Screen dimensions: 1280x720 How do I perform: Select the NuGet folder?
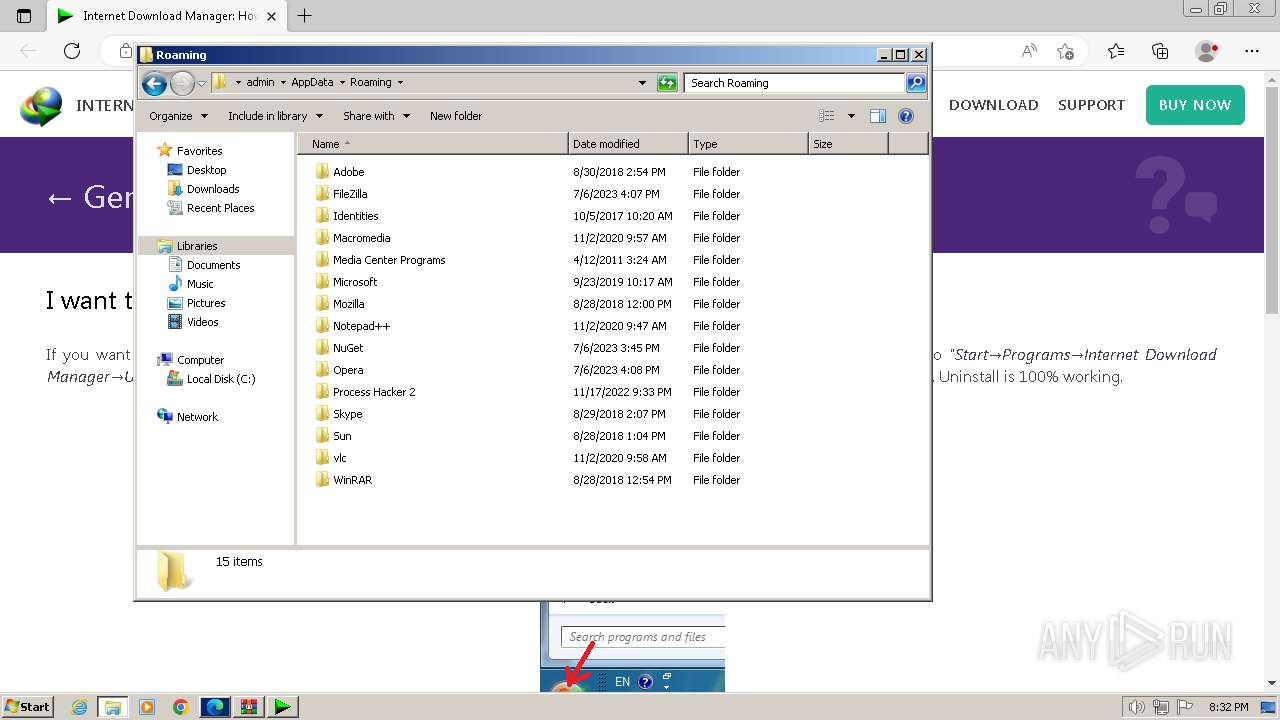click(x=348, y=348)
